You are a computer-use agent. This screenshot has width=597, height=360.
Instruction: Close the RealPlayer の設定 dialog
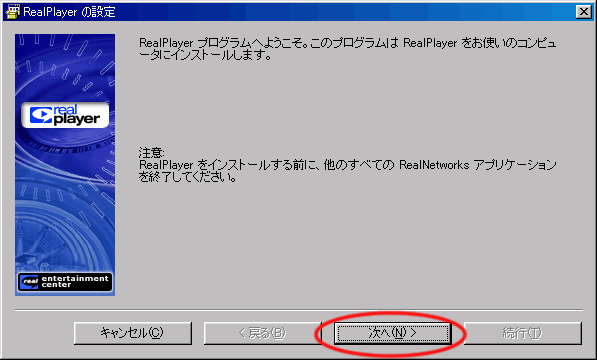(x=583, y=12)
